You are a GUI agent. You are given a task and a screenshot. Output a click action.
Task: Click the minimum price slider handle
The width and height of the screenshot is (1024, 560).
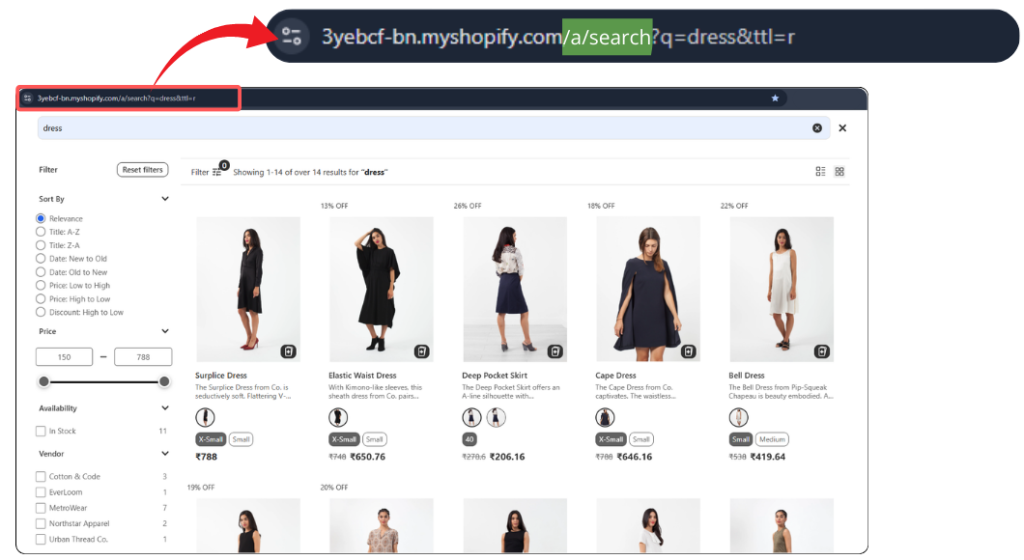tap(44, 381)
